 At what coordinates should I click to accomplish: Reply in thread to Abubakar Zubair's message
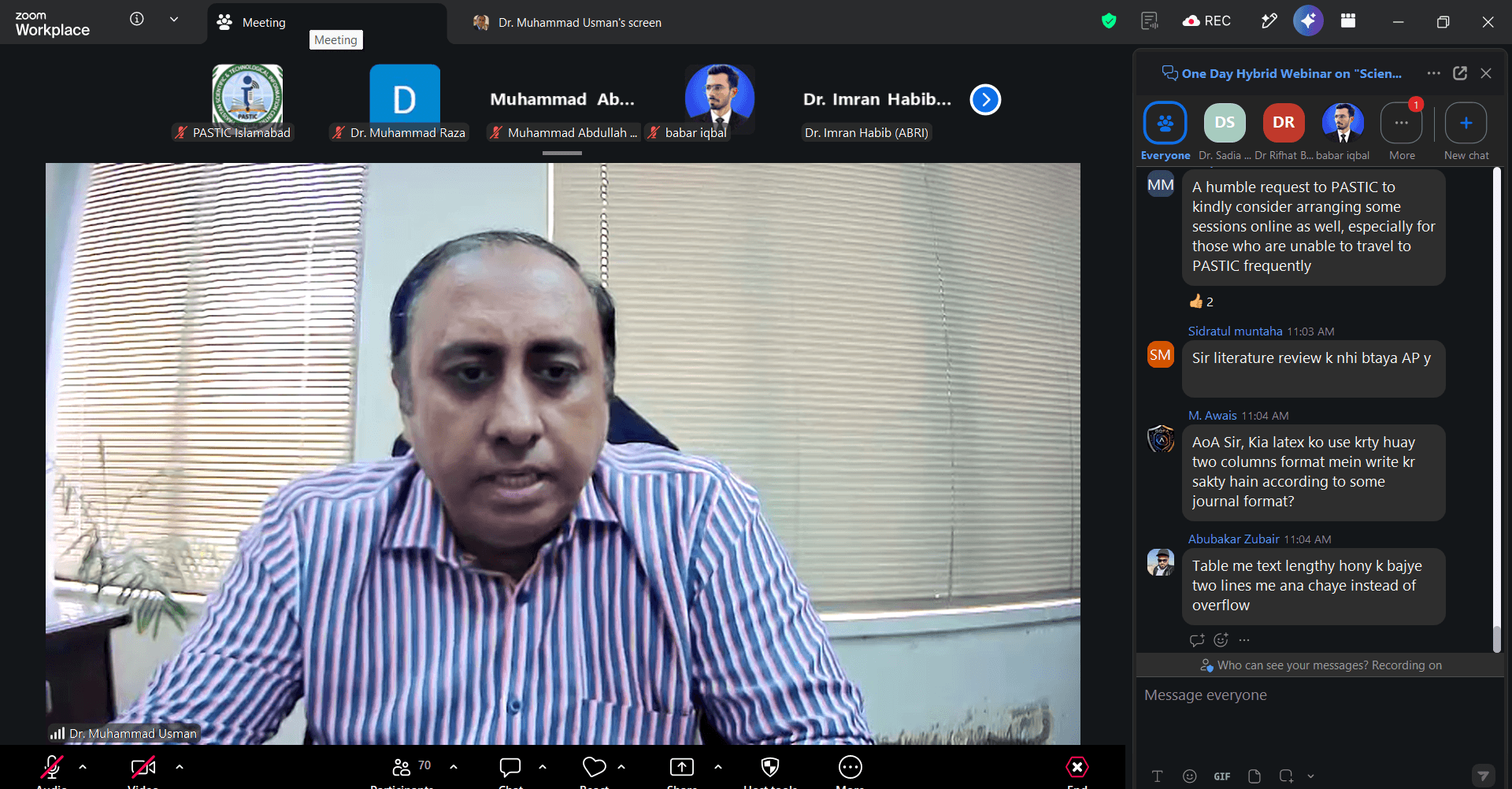point(1197,640)
